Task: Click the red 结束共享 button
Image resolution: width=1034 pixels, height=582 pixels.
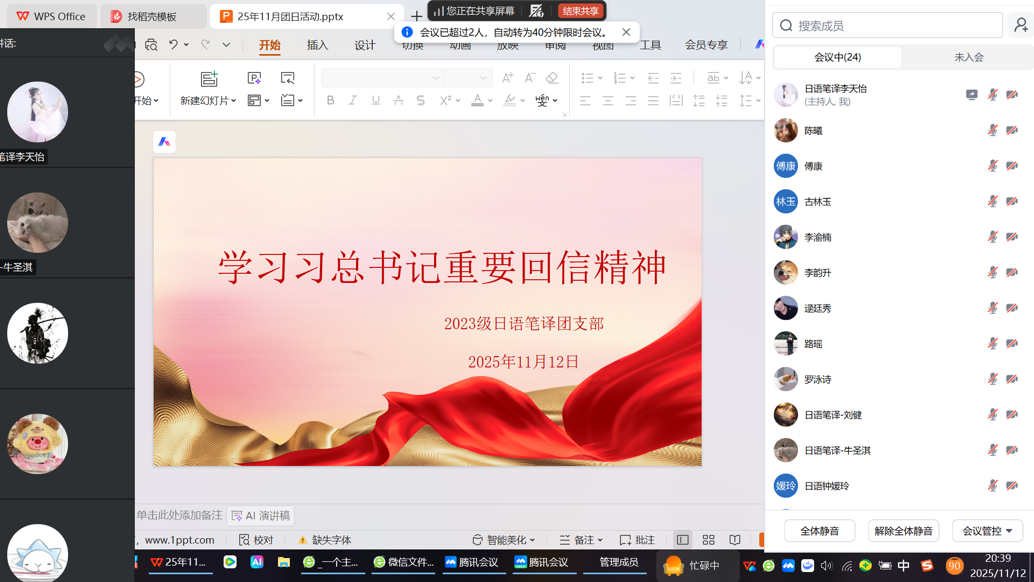Action: (x=581, y=11)
